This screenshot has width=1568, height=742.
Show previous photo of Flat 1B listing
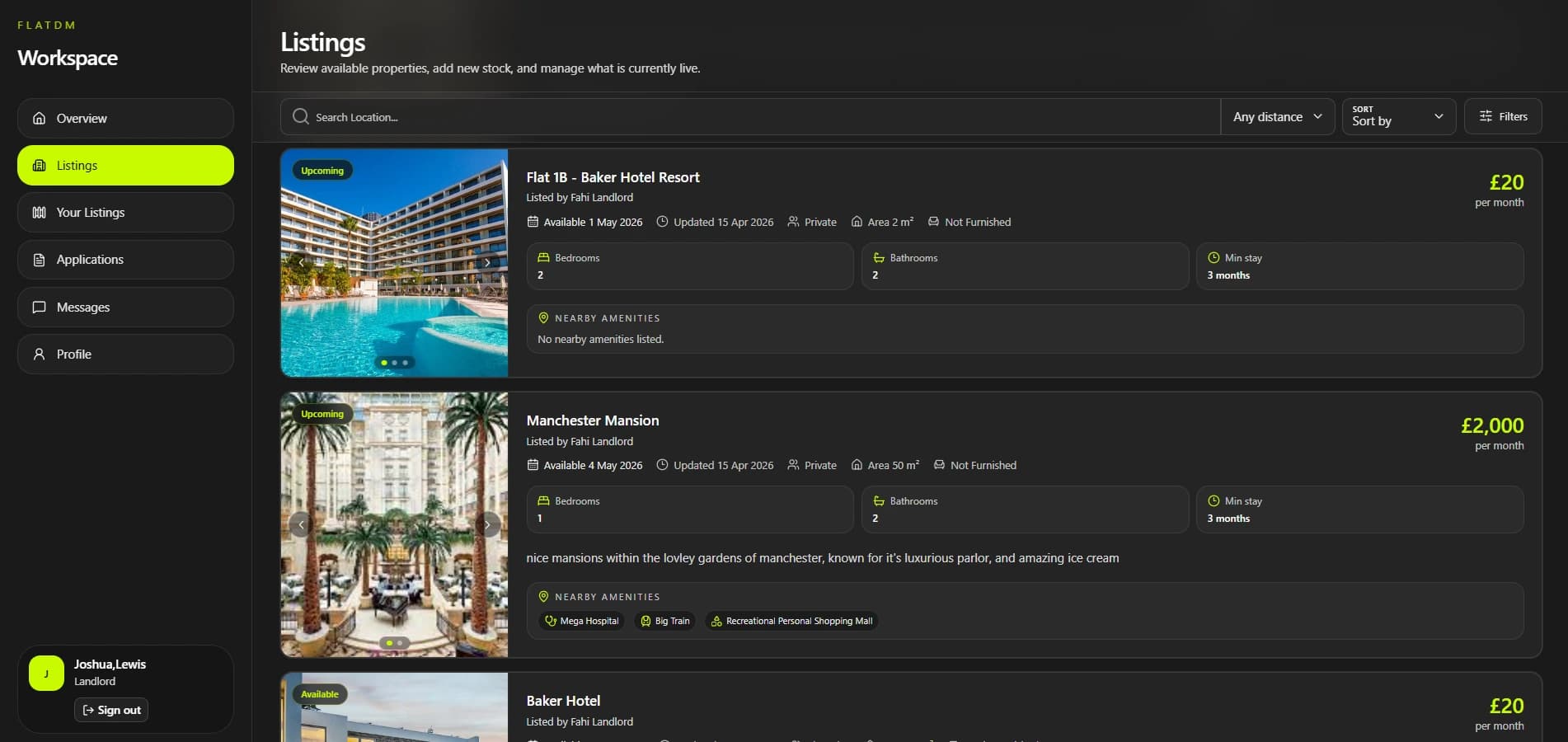[x=301, y=262]
